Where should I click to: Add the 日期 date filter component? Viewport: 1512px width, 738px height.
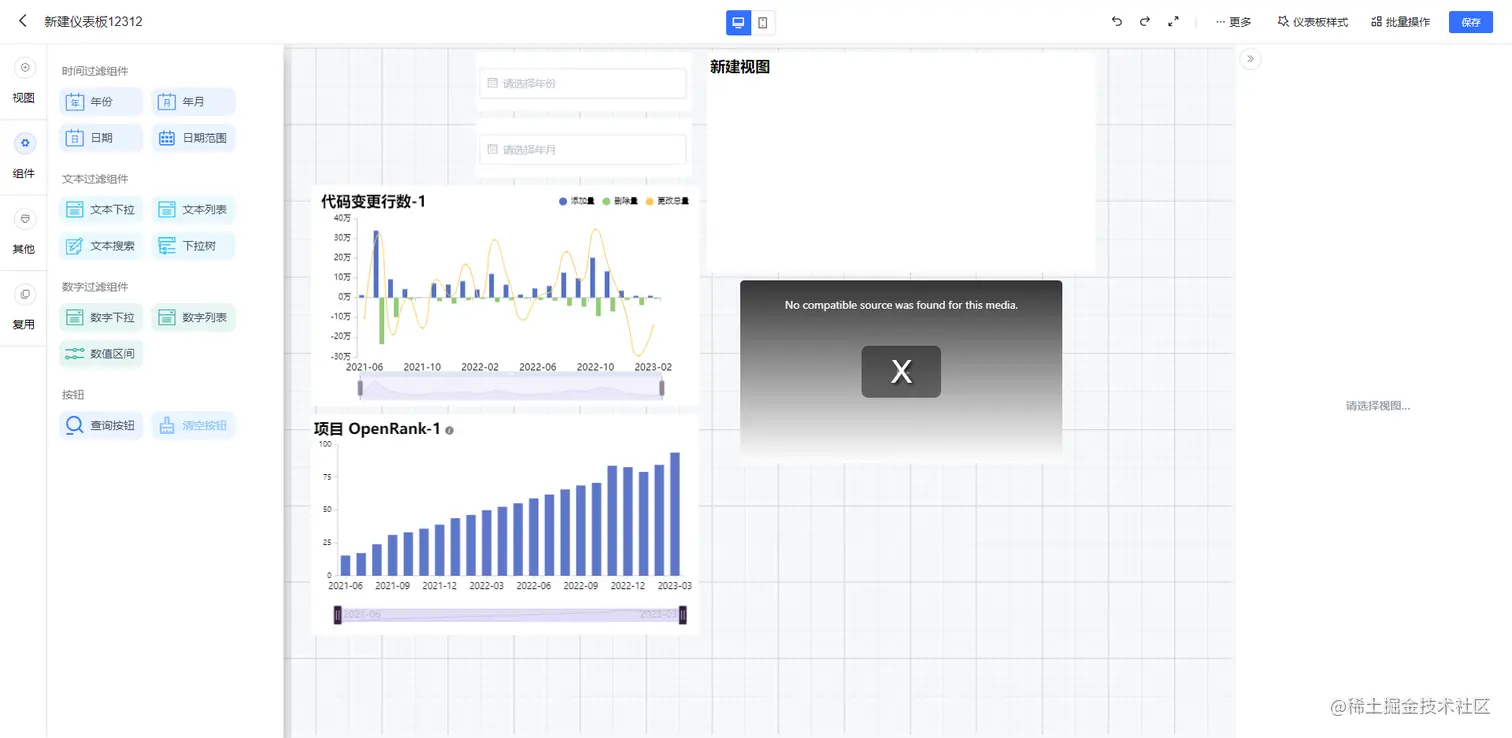coord(101,138)
